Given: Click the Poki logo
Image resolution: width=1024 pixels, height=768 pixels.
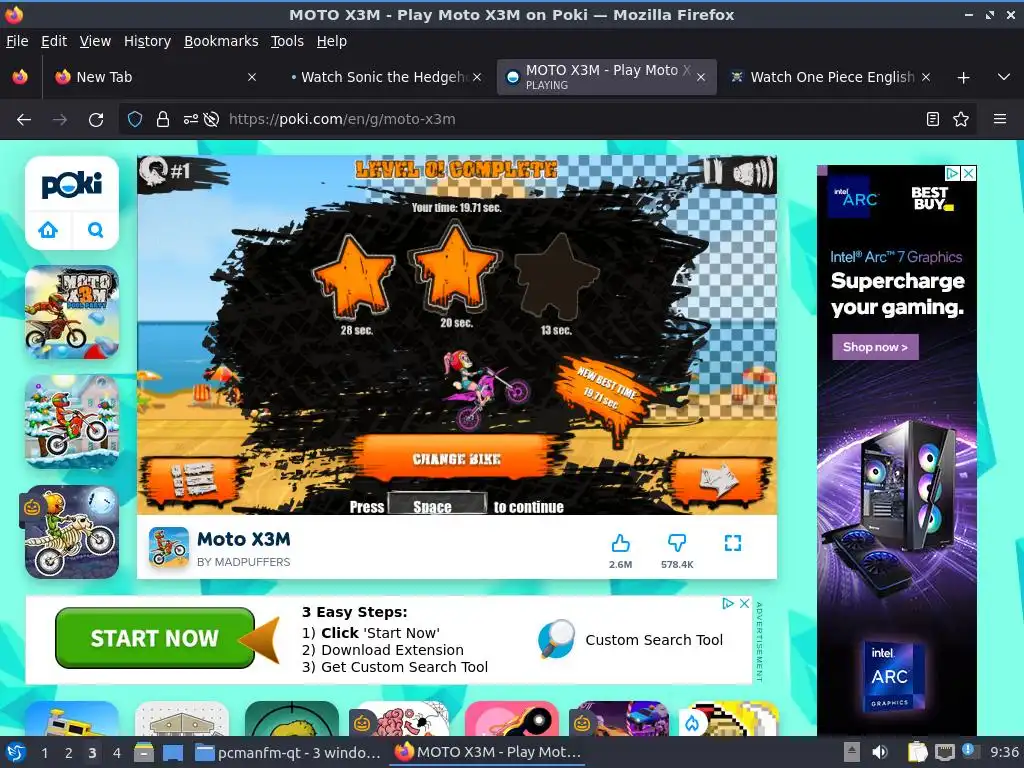Looking at the screenshot, I should [x=72, y=185].
